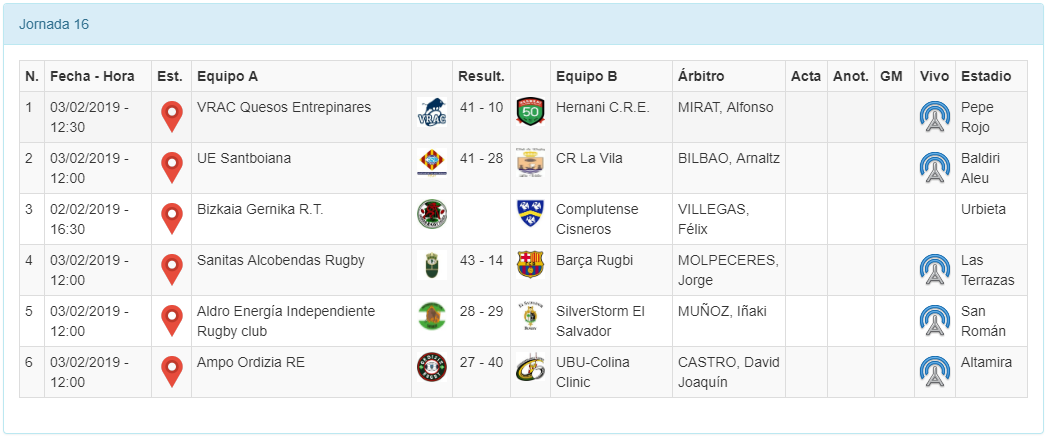Click the Barça Rugbi team crest

pos(530,264)
